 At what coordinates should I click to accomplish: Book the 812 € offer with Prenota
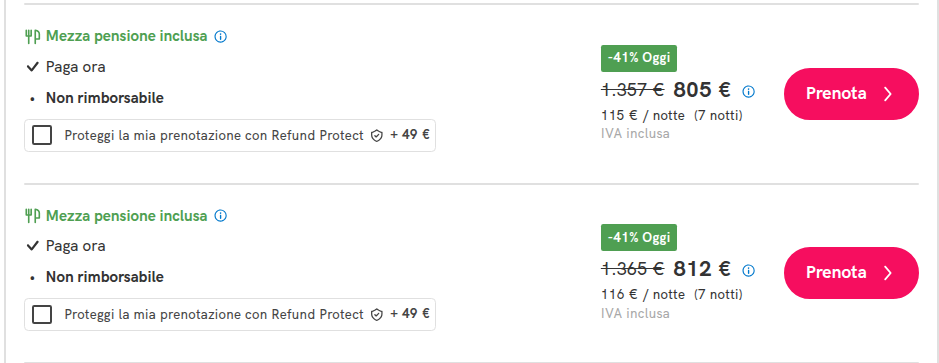coord(851,273)
